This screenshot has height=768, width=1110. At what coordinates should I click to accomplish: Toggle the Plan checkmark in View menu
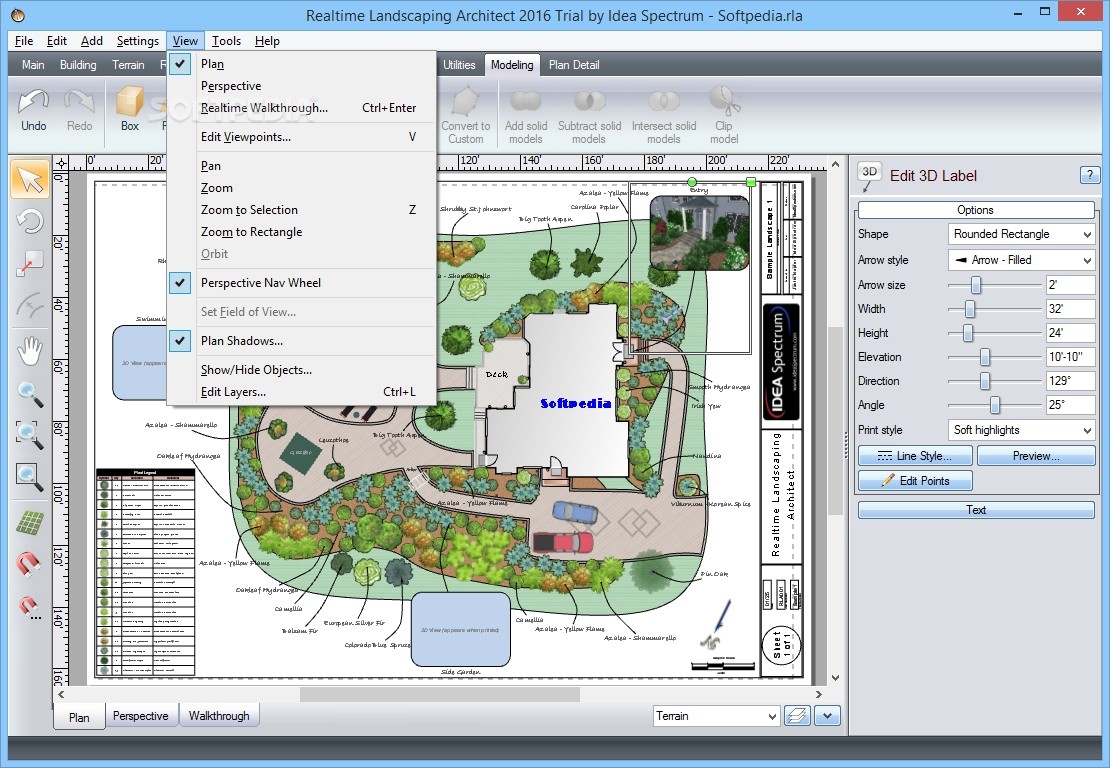coord(181,64)
